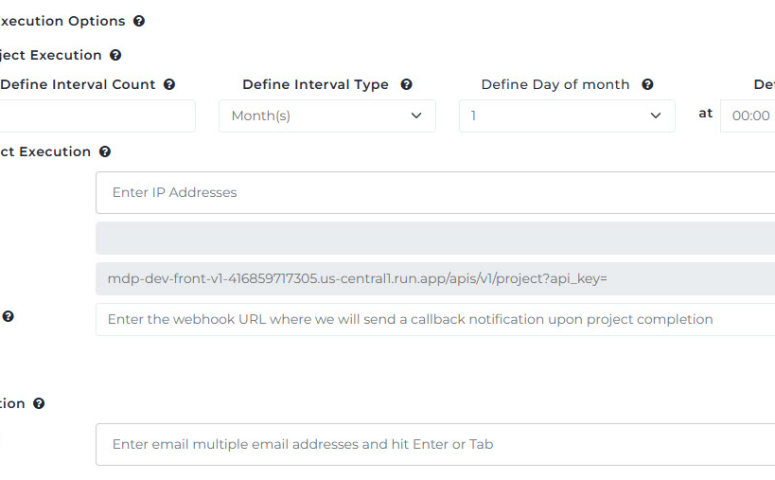Click help icon directly above the email field
775x480 pixels.
tap(39, 404)
